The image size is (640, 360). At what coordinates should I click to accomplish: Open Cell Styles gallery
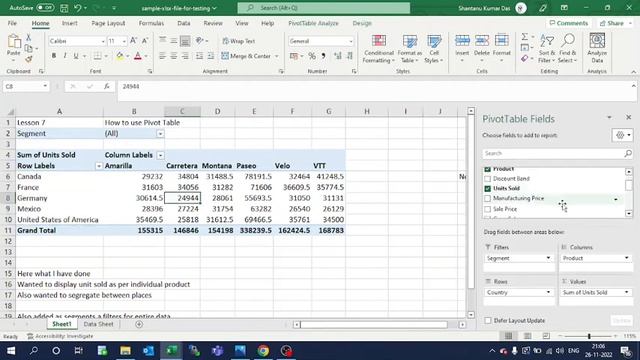coord(433,49)
